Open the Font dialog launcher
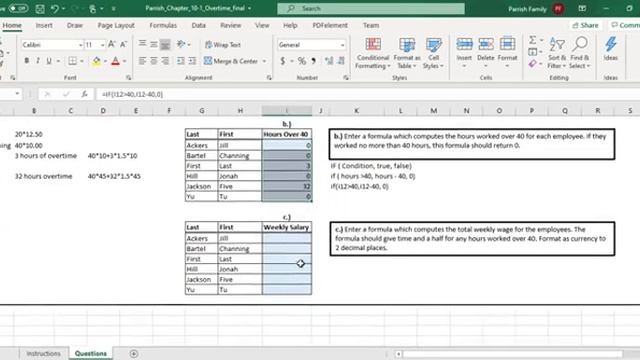The height and width of the screenshot is (360, 640). tap(129, 78)
